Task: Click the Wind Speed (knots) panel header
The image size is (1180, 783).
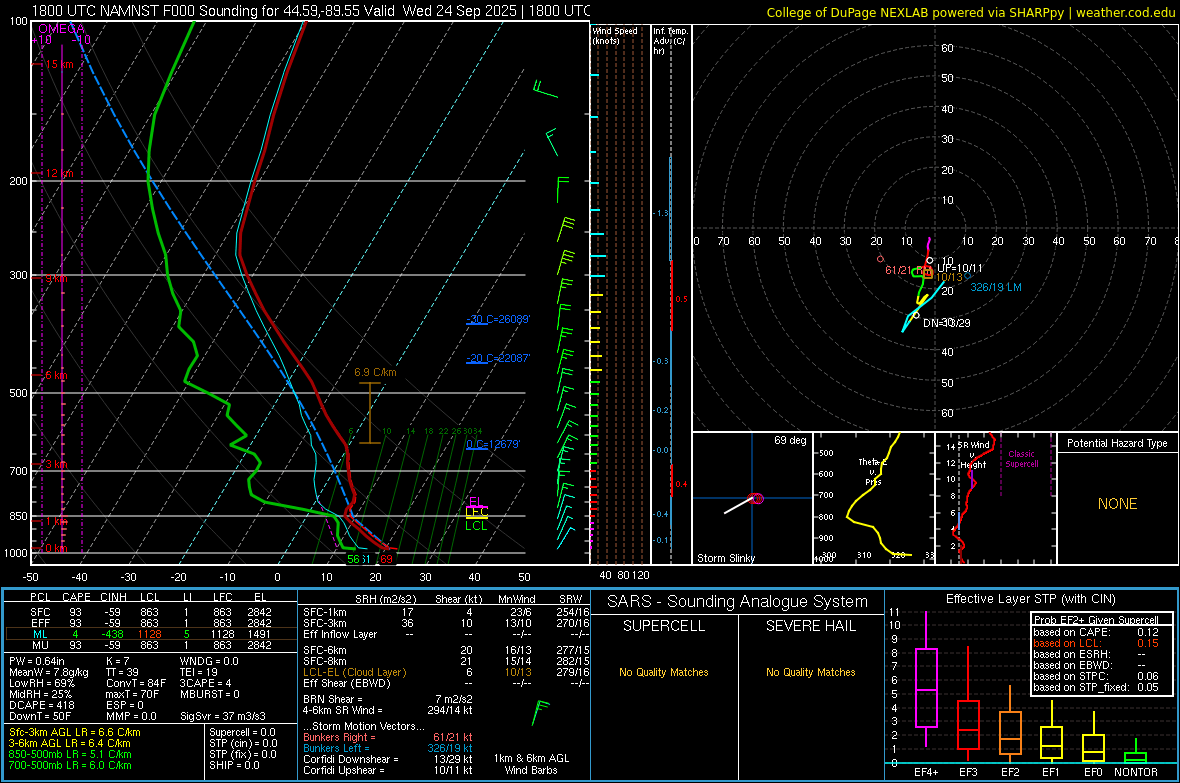Action: click(x=615, y=35)
